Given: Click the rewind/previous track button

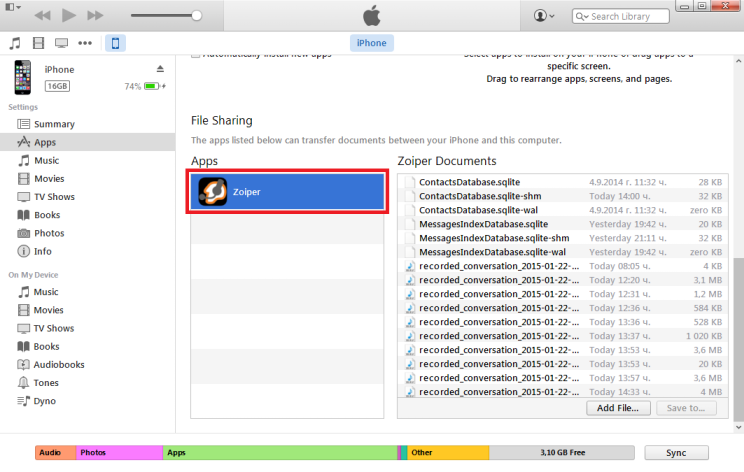Looking at the screenshot, I should [42, 16].
